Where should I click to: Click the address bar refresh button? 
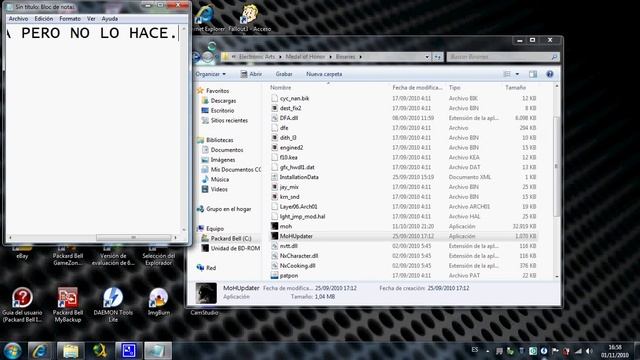click(x=438, y=57)
